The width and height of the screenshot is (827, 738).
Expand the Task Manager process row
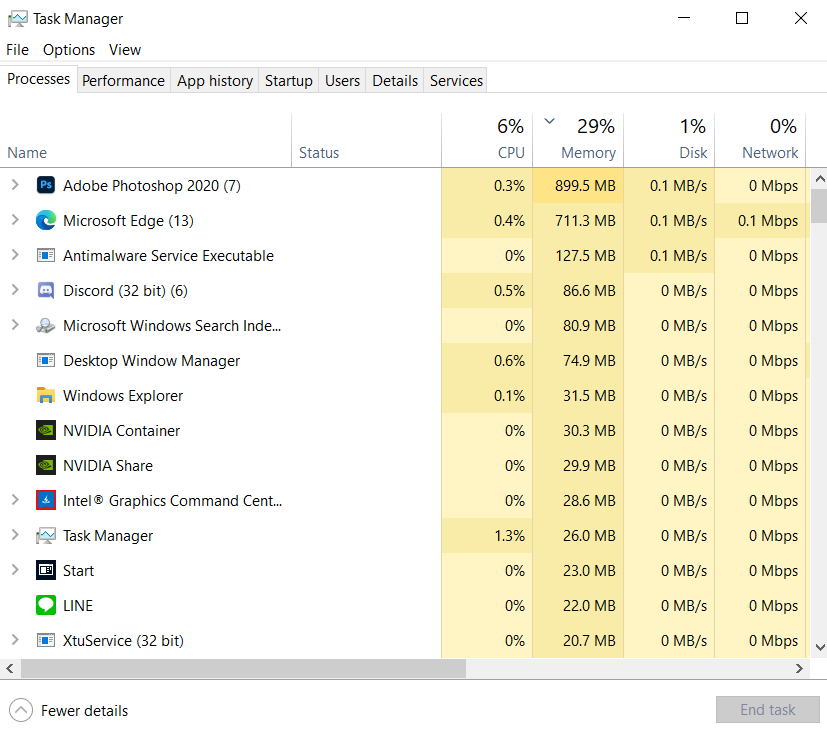point(15,535)
